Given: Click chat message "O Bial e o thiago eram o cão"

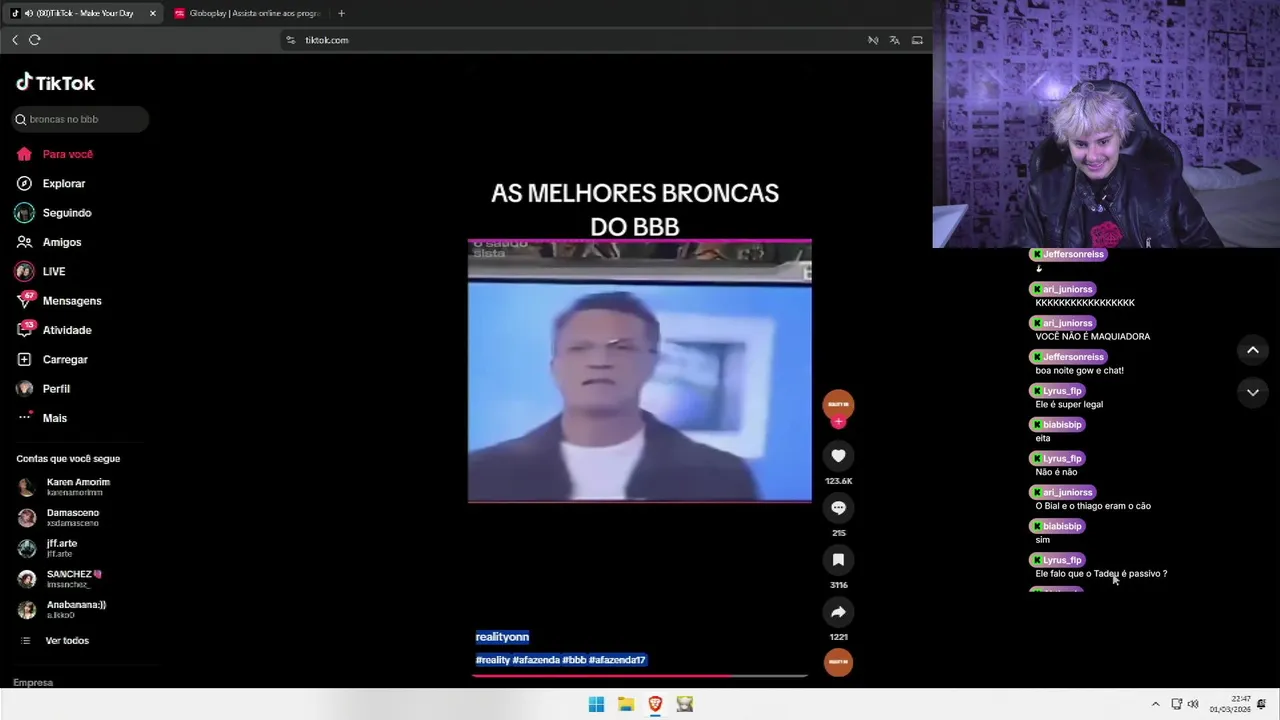Looking at the screenshot, I should 1093,506.
